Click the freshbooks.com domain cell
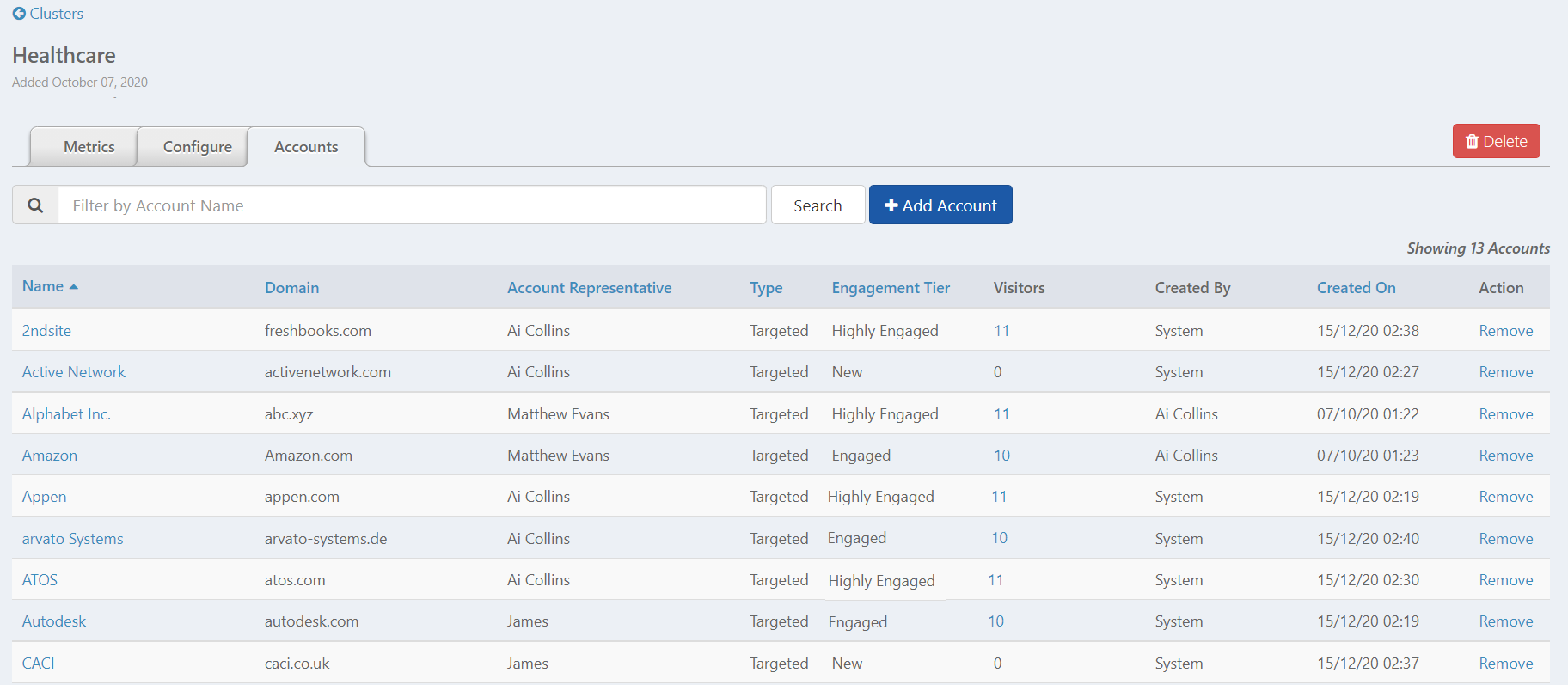Screen dimensions: 1568x685 [318, 331]
